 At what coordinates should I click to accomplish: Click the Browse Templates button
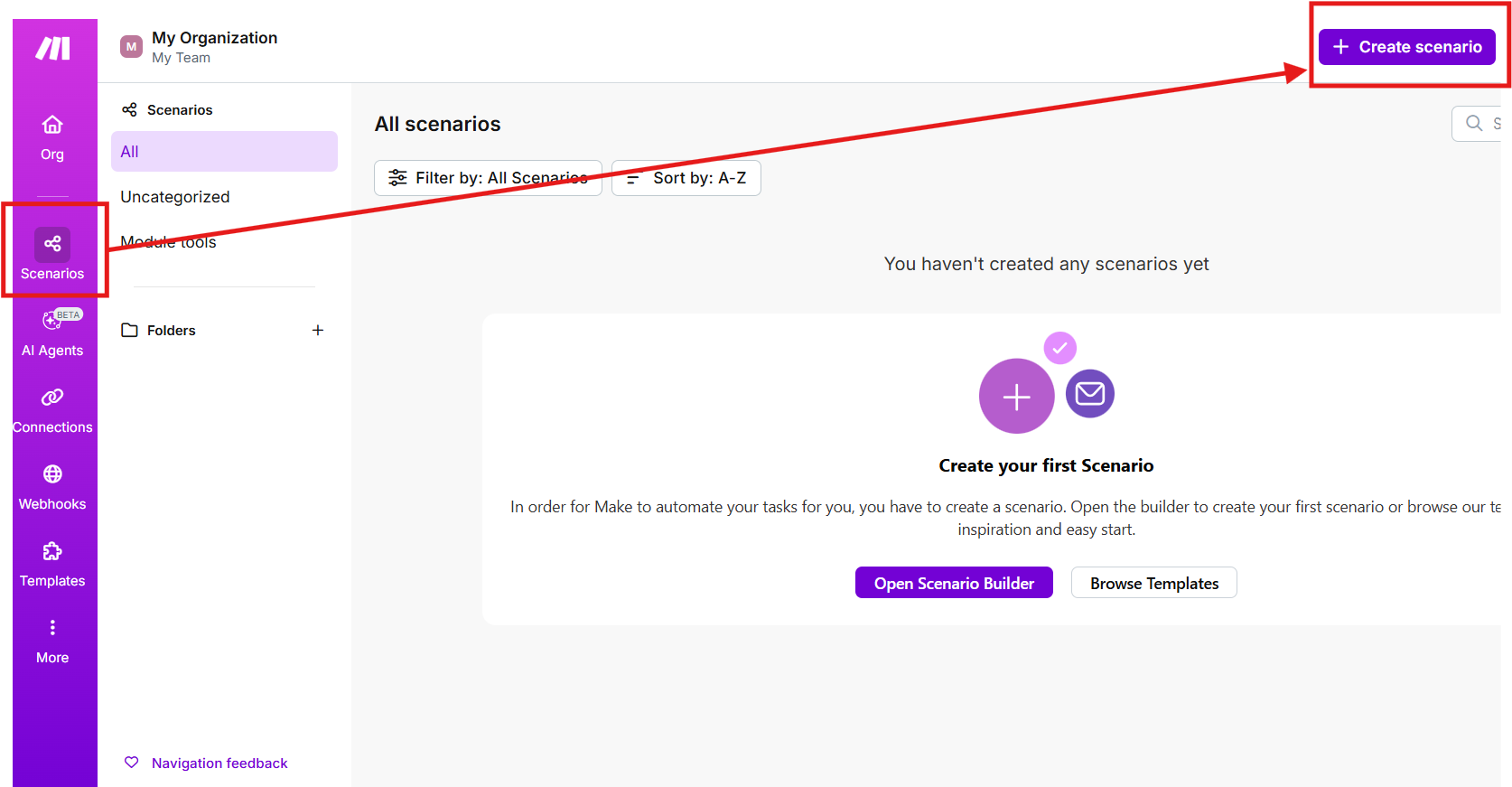(1153, 583)
